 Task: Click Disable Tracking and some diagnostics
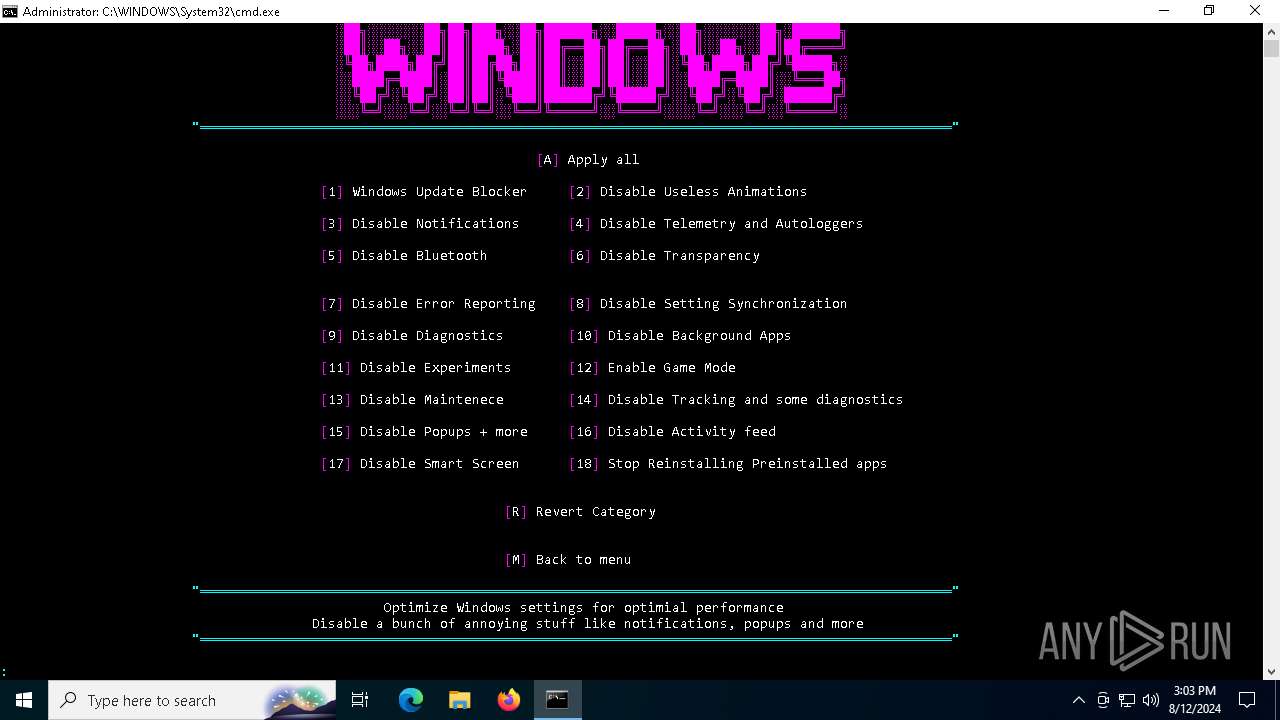tap(736, 399)
